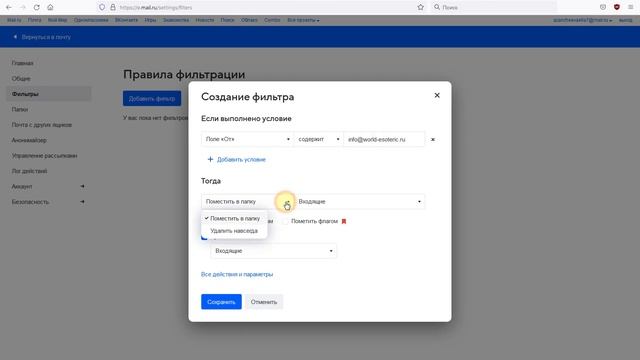Click the red flag icon near Пометить флагом

[344, 221]
